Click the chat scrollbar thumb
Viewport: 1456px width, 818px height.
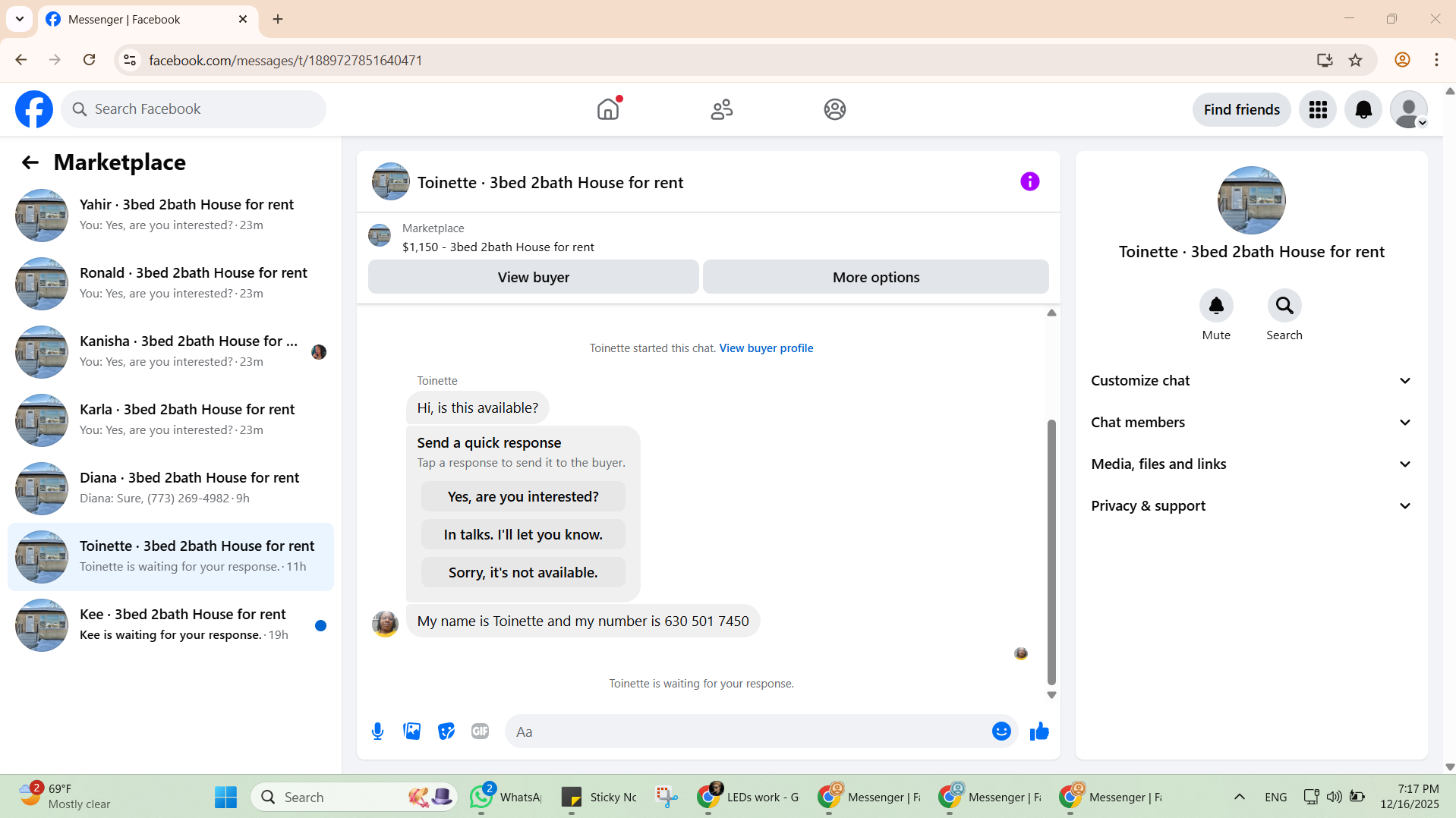[1051, 552]
